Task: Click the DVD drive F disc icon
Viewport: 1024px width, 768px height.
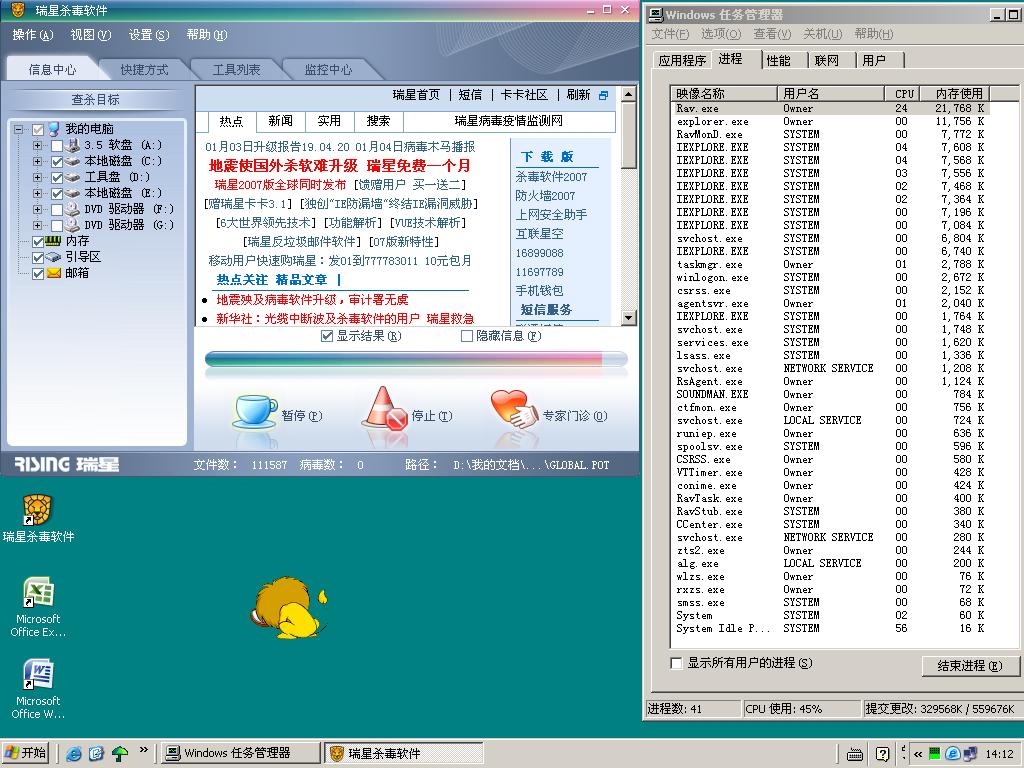Action: [x=72, y=209]
